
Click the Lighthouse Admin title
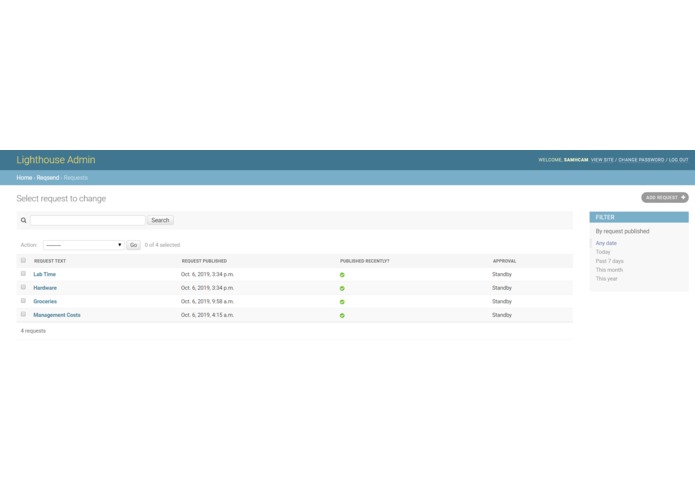56,160
